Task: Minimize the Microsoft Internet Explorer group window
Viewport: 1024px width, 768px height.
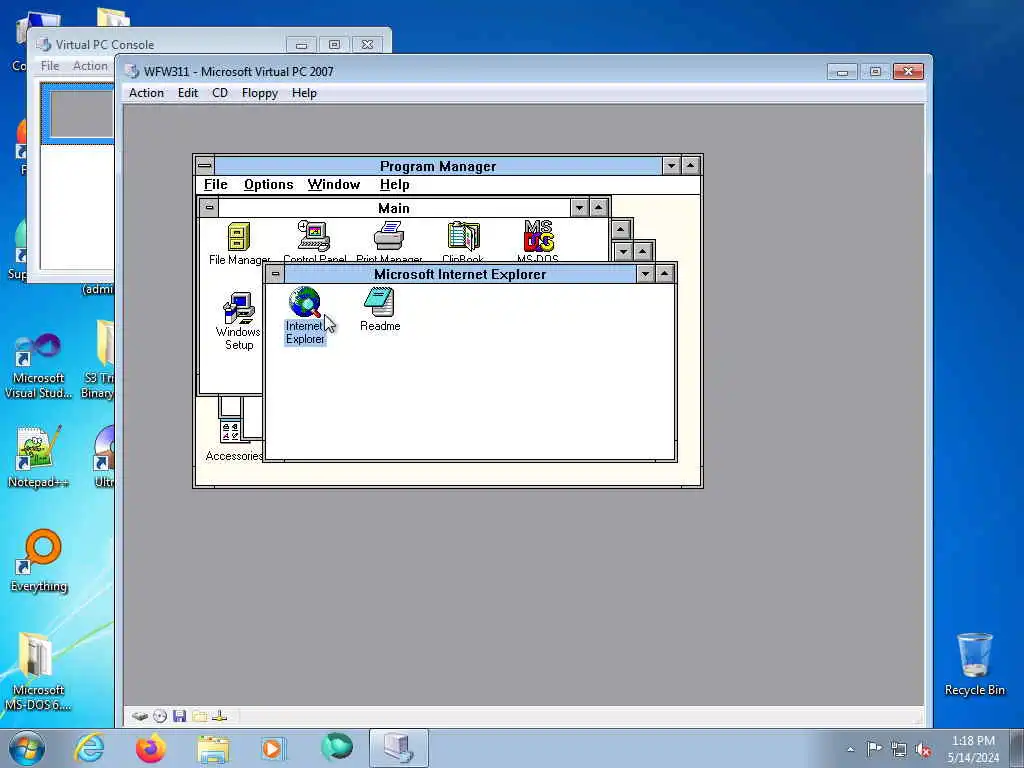Action: 645,274
